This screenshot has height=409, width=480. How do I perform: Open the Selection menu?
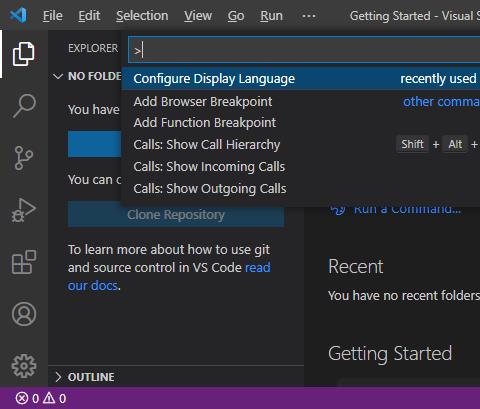pos(142,16)
